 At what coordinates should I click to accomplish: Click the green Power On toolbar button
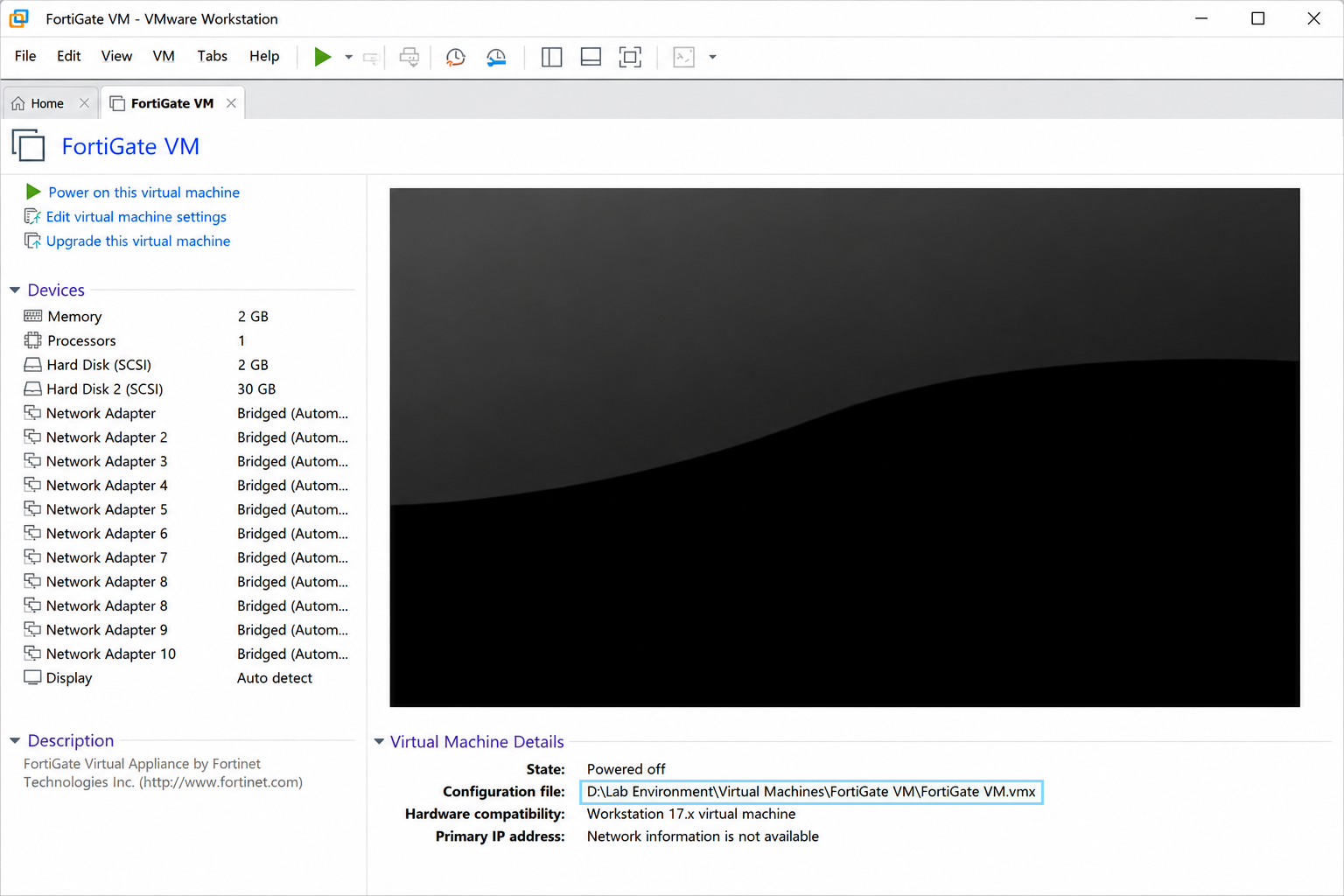coord(322,57)
